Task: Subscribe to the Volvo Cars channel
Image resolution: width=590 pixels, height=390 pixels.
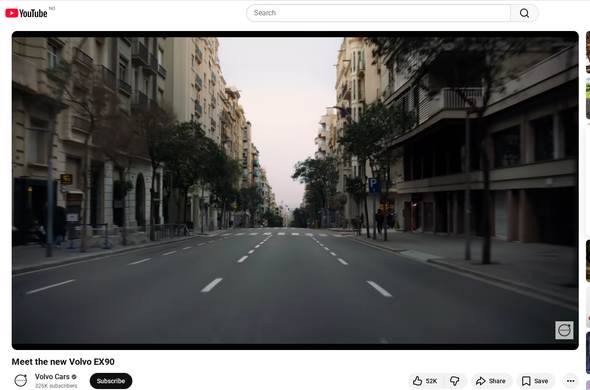Action: 111,381
